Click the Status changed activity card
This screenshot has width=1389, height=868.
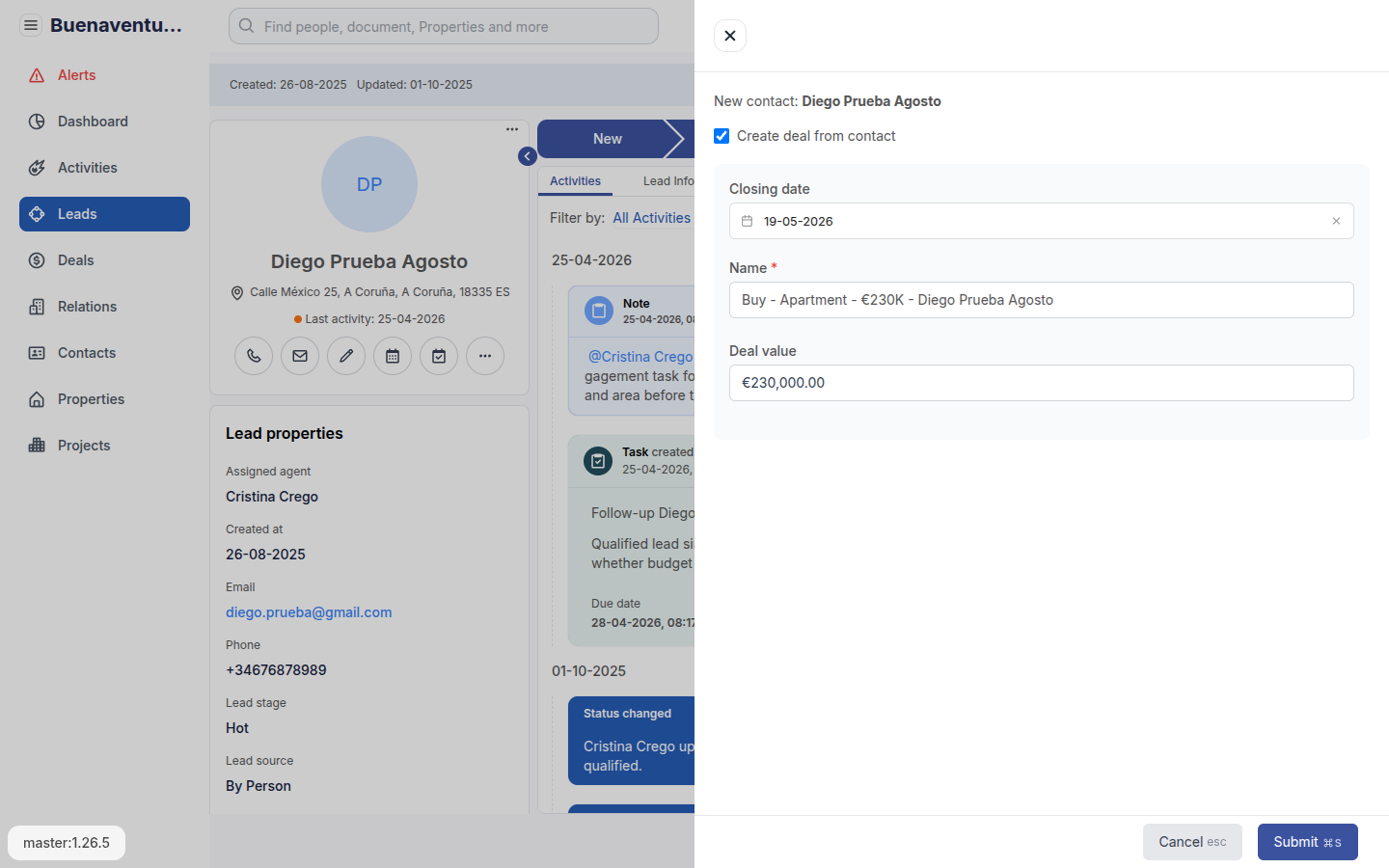632,741
